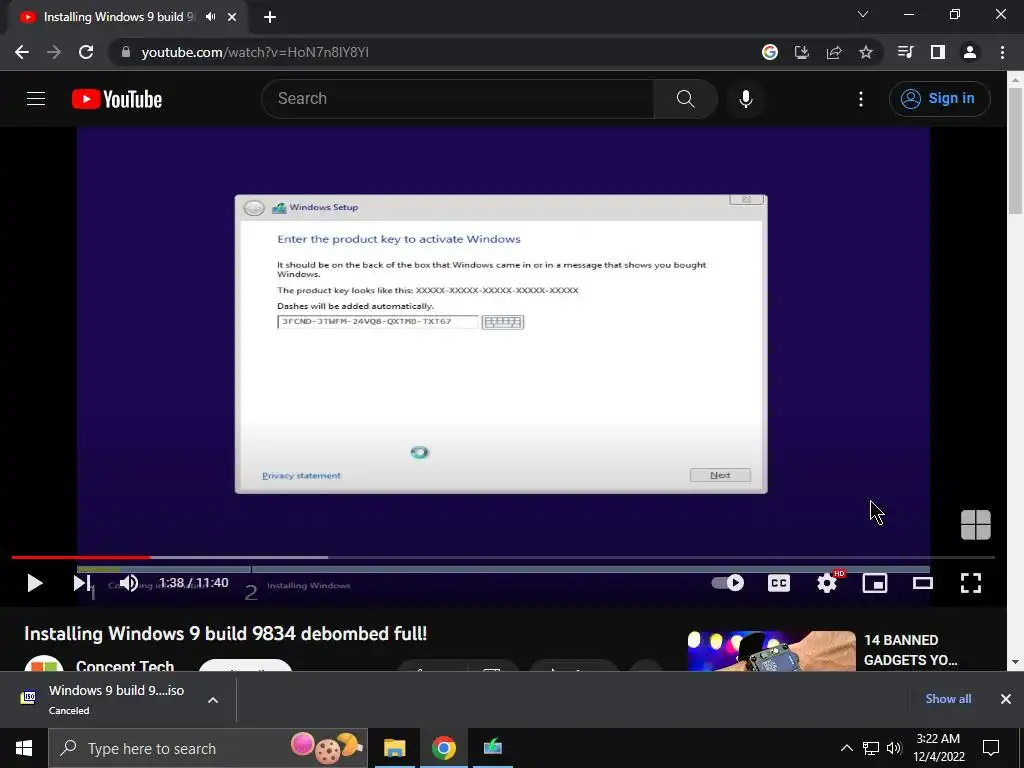The image size is (1024, 768).
Task: Open the 14 BANNED GADGETS video title
Action: point(910,650)
